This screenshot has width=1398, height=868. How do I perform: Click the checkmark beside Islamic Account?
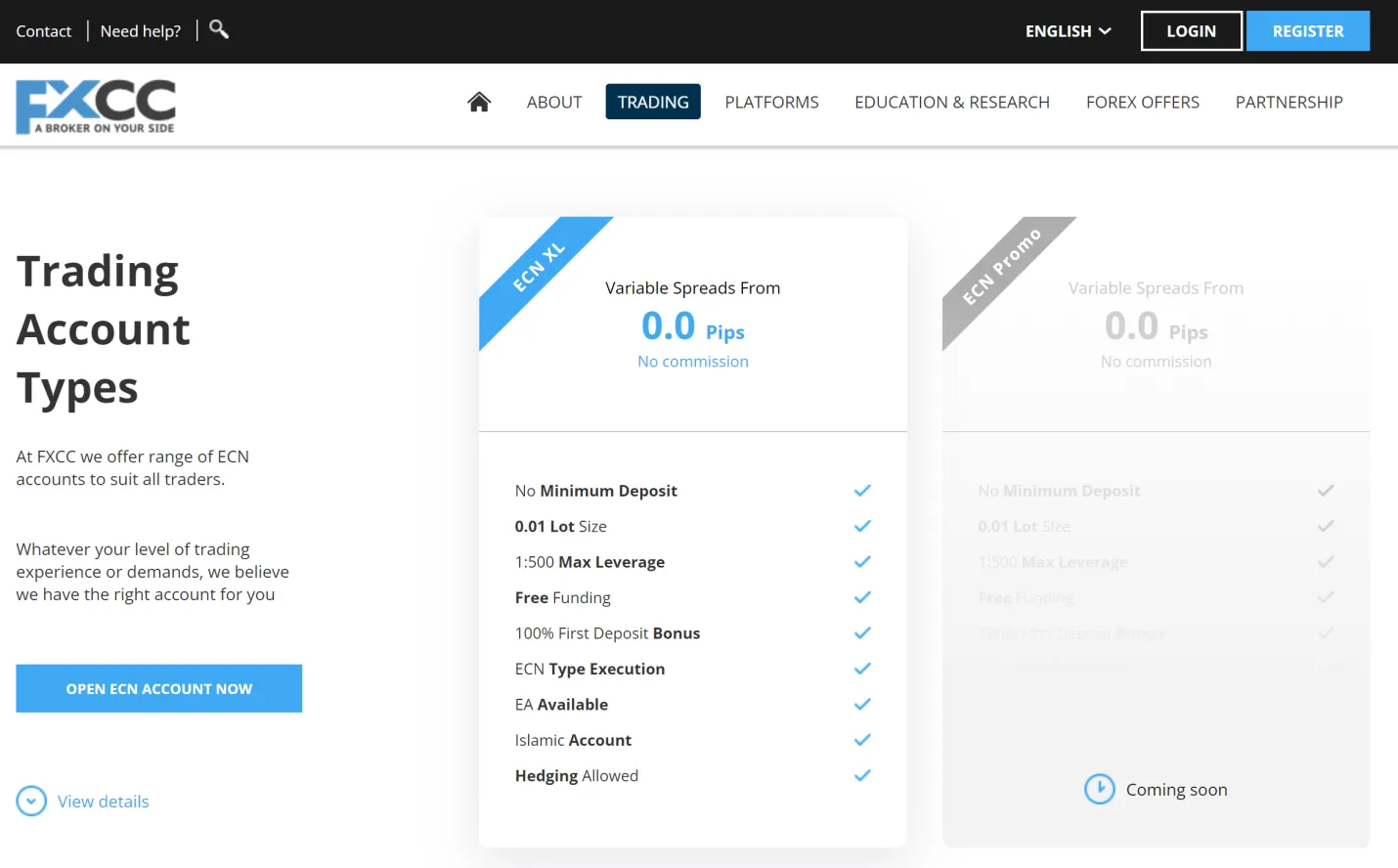[862, 740]
